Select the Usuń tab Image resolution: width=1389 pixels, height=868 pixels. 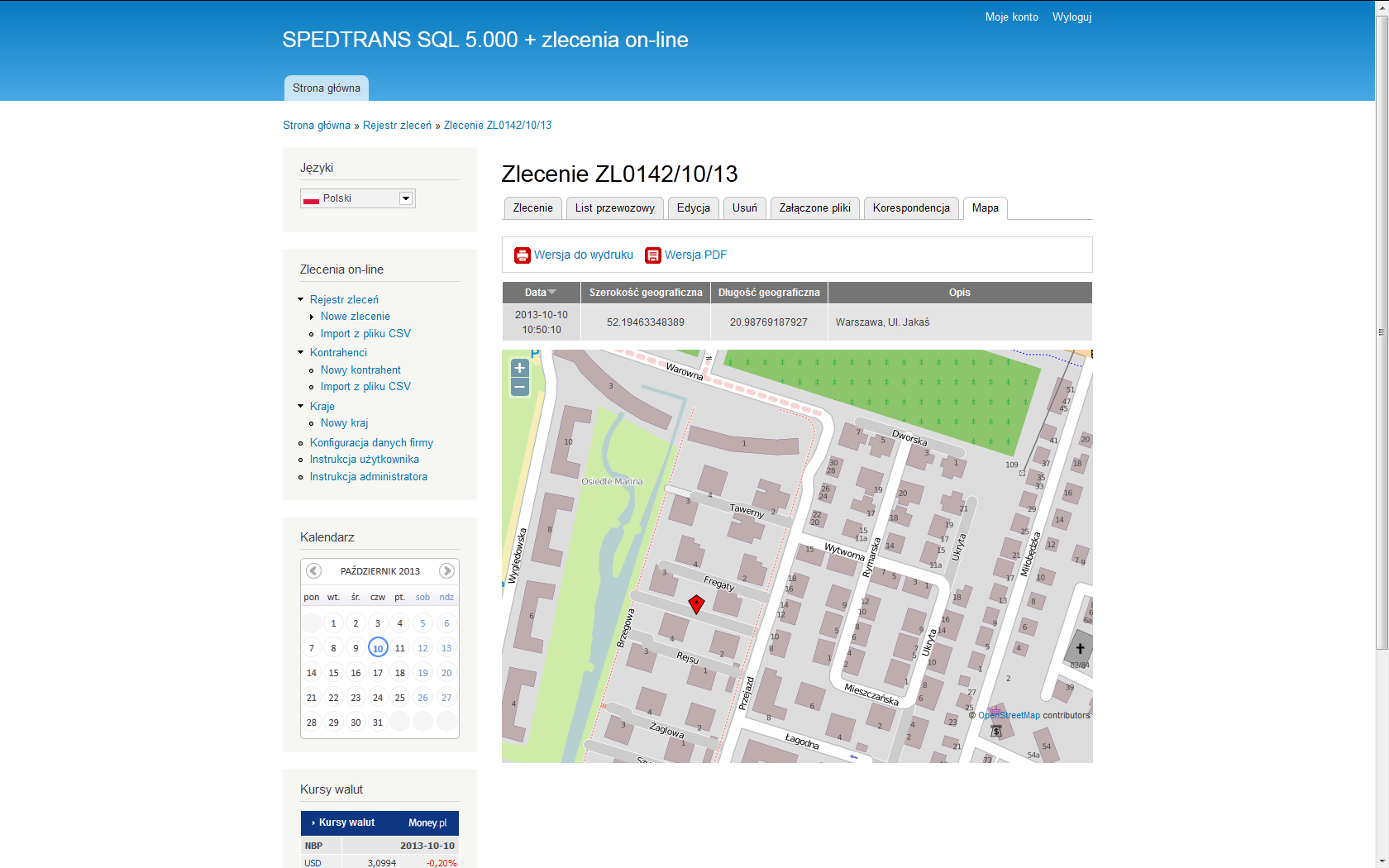744,208
